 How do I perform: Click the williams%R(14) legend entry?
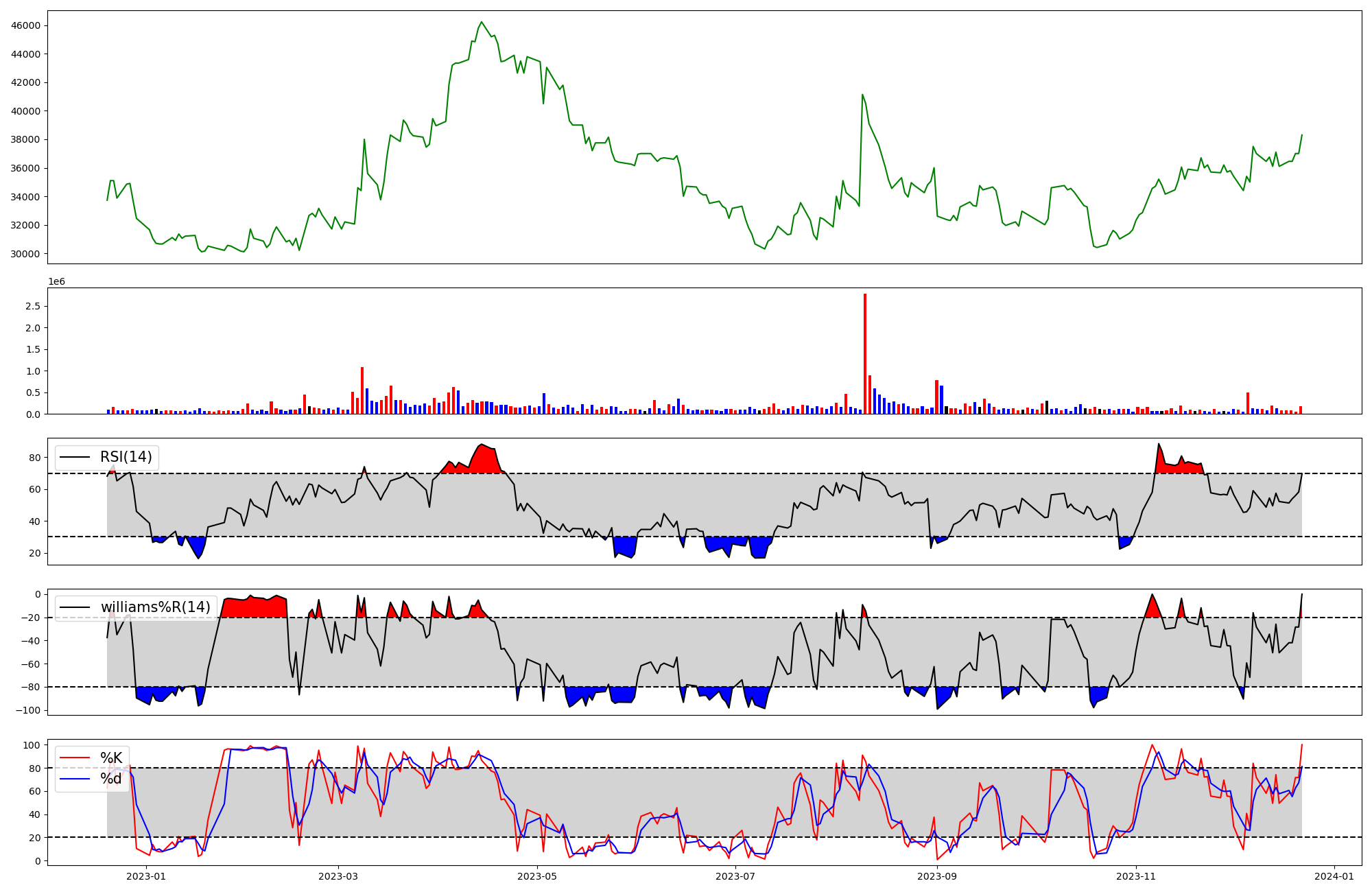155,607
